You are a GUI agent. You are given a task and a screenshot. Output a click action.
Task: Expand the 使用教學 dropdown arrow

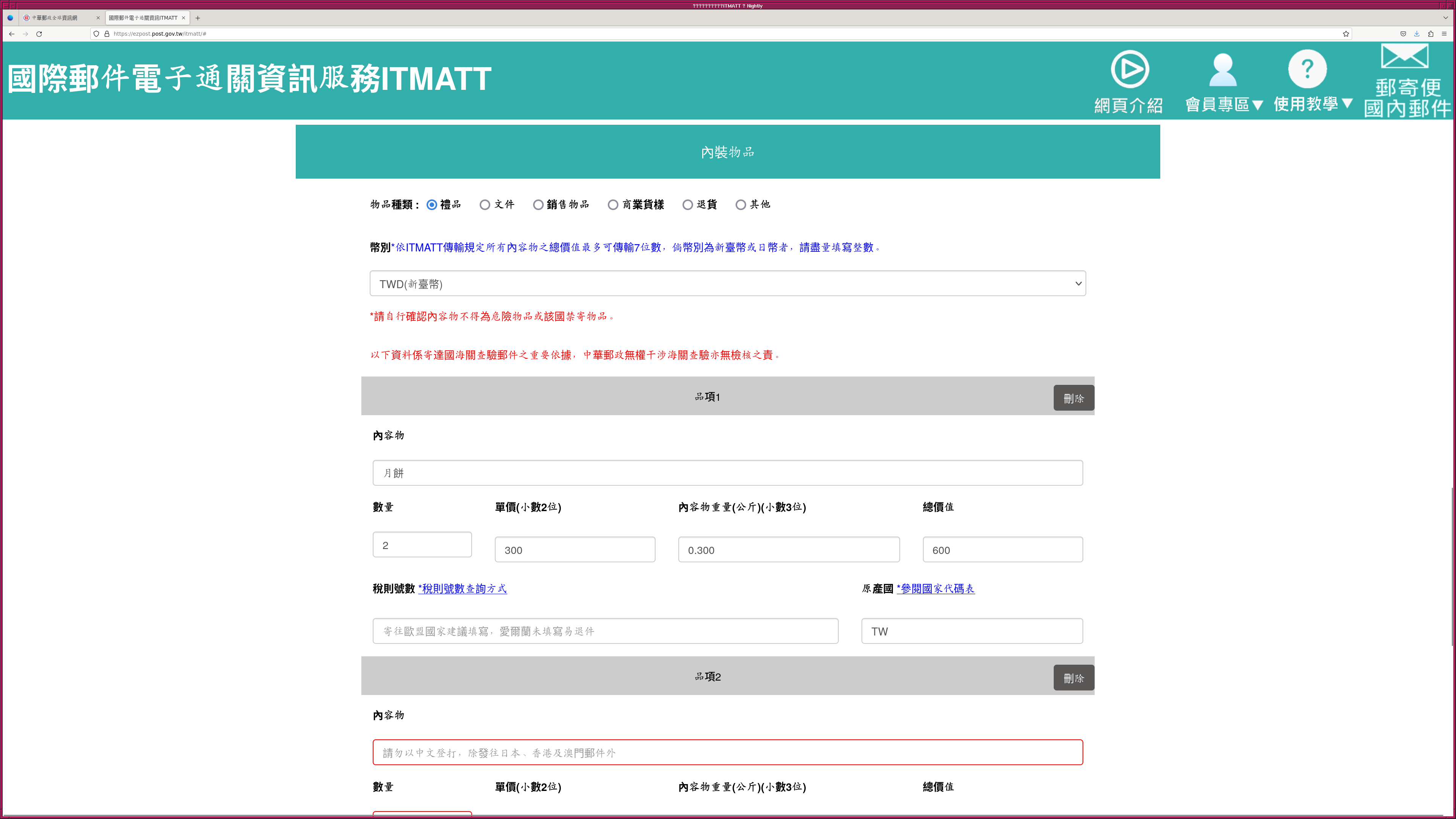pyautogui.click(x=1347, y=104)
